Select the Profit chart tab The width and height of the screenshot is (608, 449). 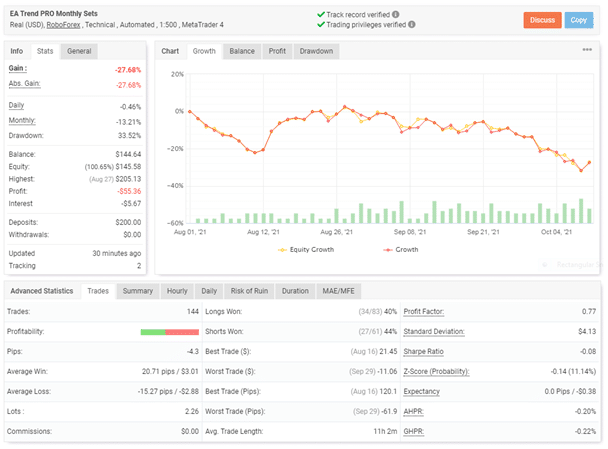[x=276, y=50]
